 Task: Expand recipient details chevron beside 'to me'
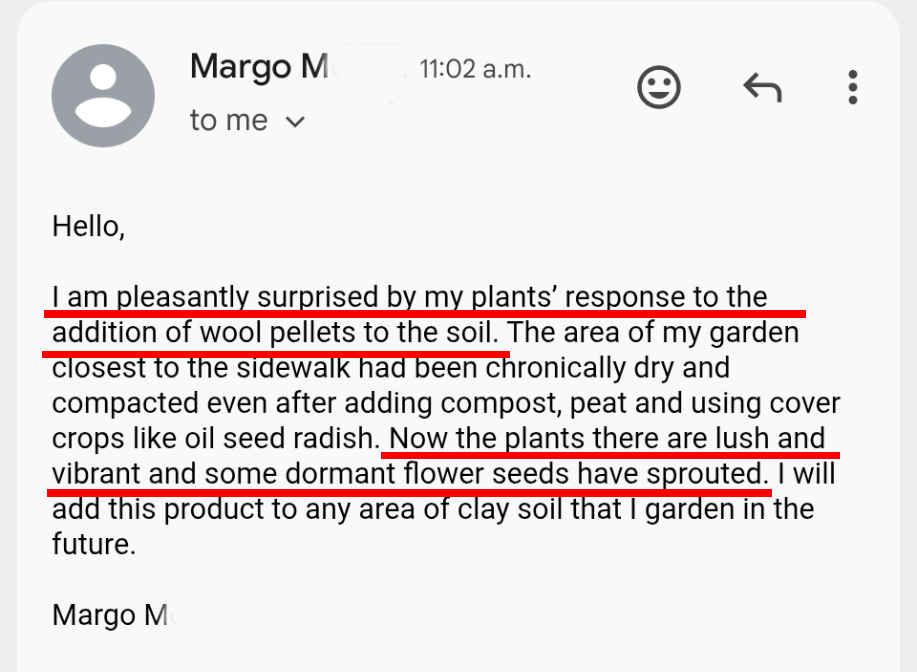(x=295, y=122)
